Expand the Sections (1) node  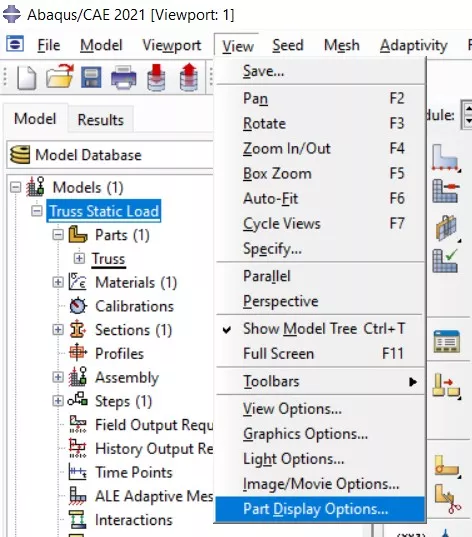point(58,329)
